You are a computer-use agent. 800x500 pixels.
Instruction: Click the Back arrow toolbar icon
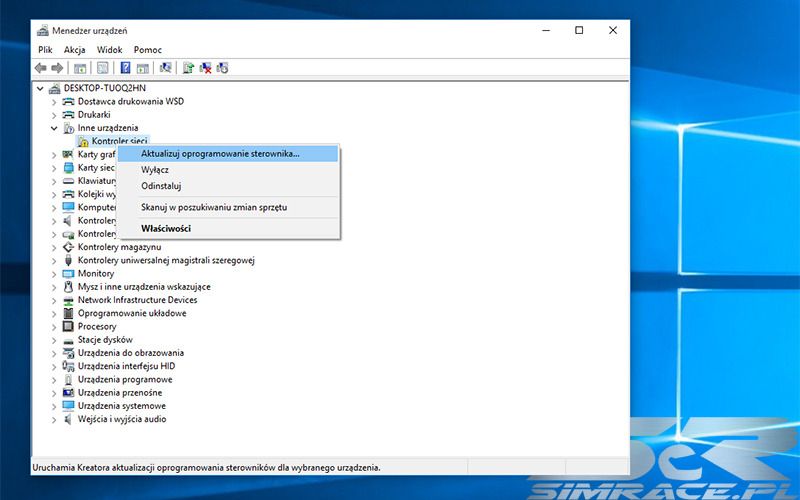click(x=41, y=68)
